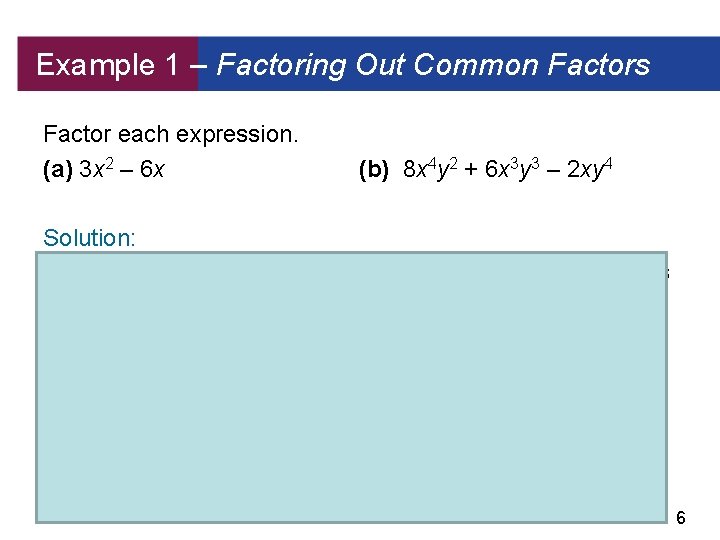The height and width of the screenshot is (540, 720).
Task: Click the "2xy⁴" term in part (b)
Action: point(588,169)
